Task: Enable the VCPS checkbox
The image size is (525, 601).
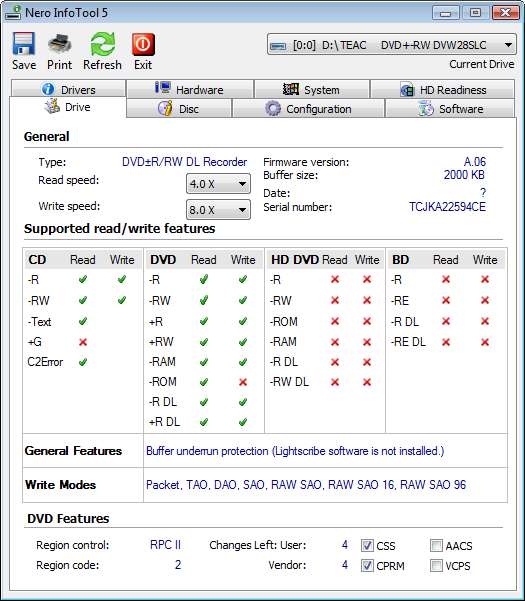Action: pos(436,565)
